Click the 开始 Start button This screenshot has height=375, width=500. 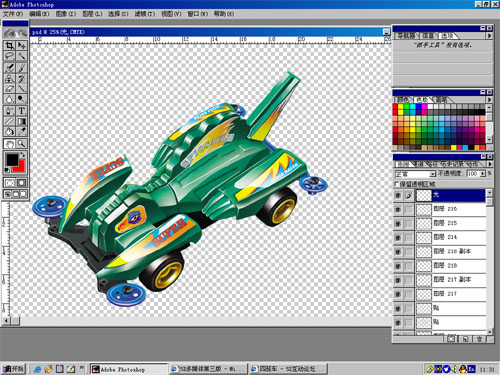point(13,369)
